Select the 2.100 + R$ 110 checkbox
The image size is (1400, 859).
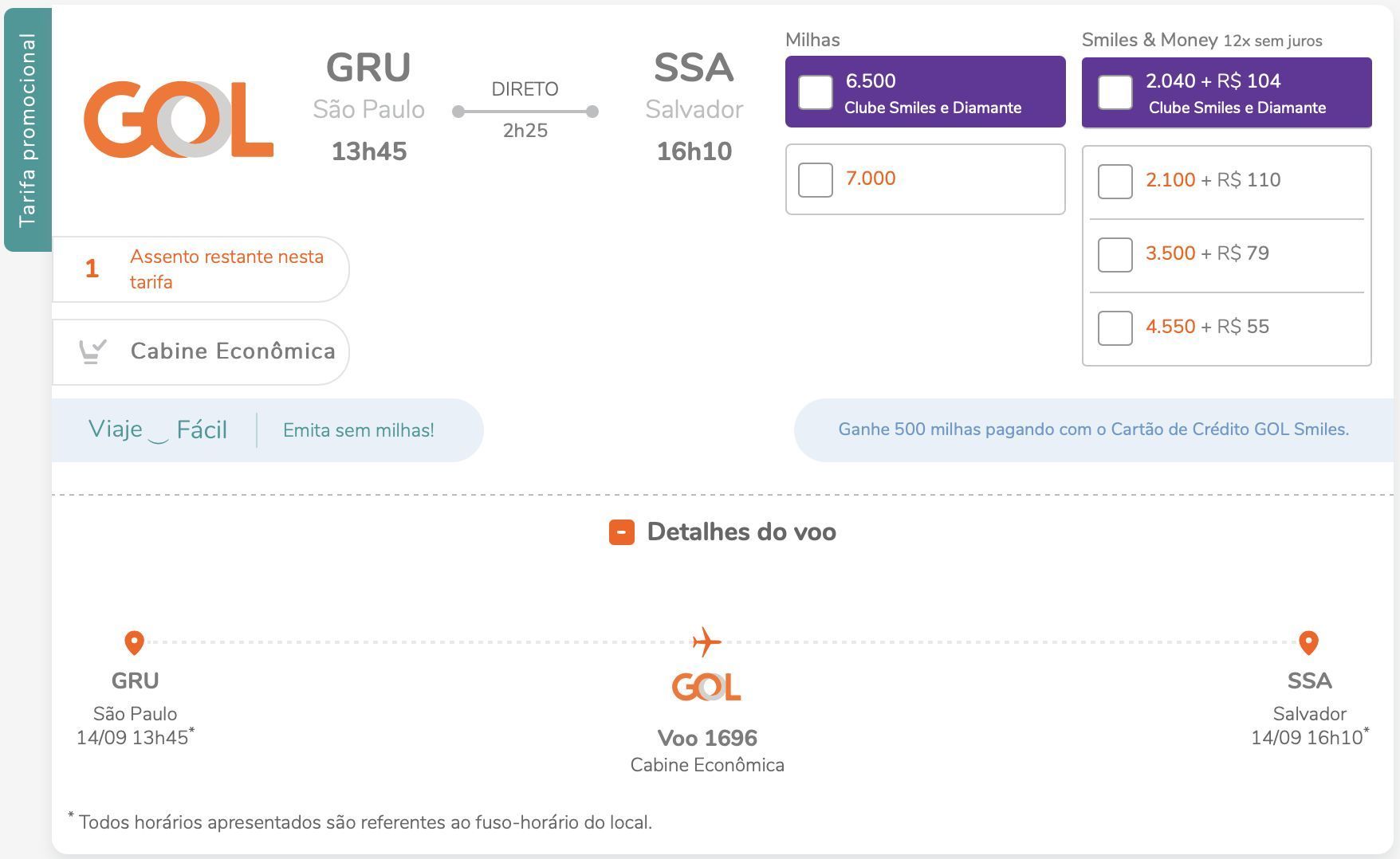[1115, 182]
